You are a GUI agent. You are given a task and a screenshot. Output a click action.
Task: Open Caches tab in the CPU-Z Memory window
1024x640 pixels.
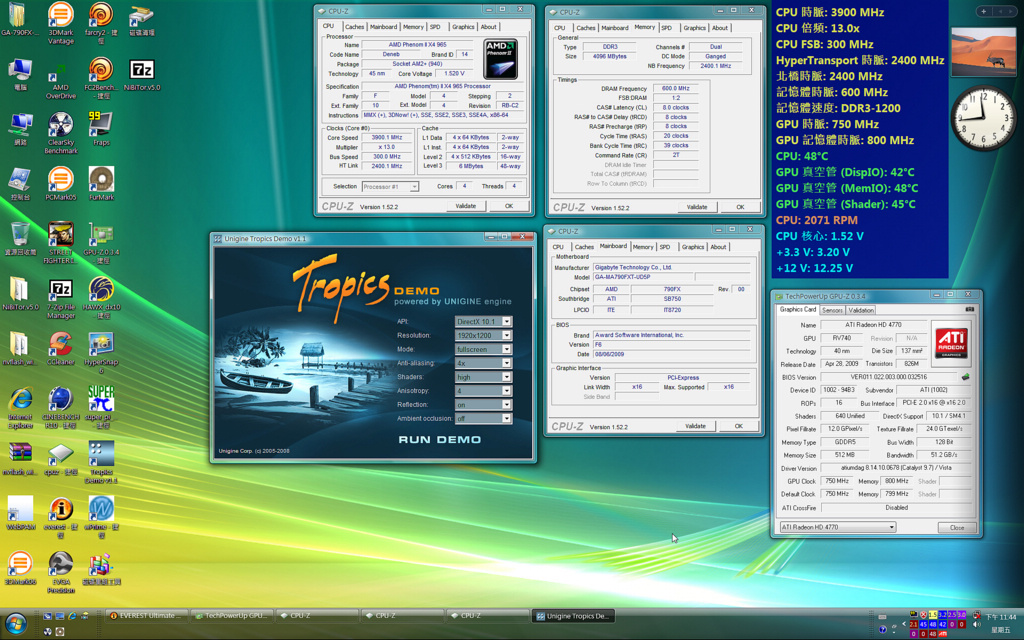(585, 28)
